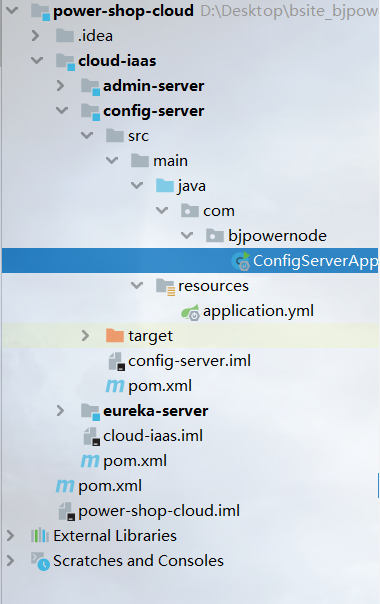
Task: Select the power-shop-cloud project name
Action: coord(123,11)
